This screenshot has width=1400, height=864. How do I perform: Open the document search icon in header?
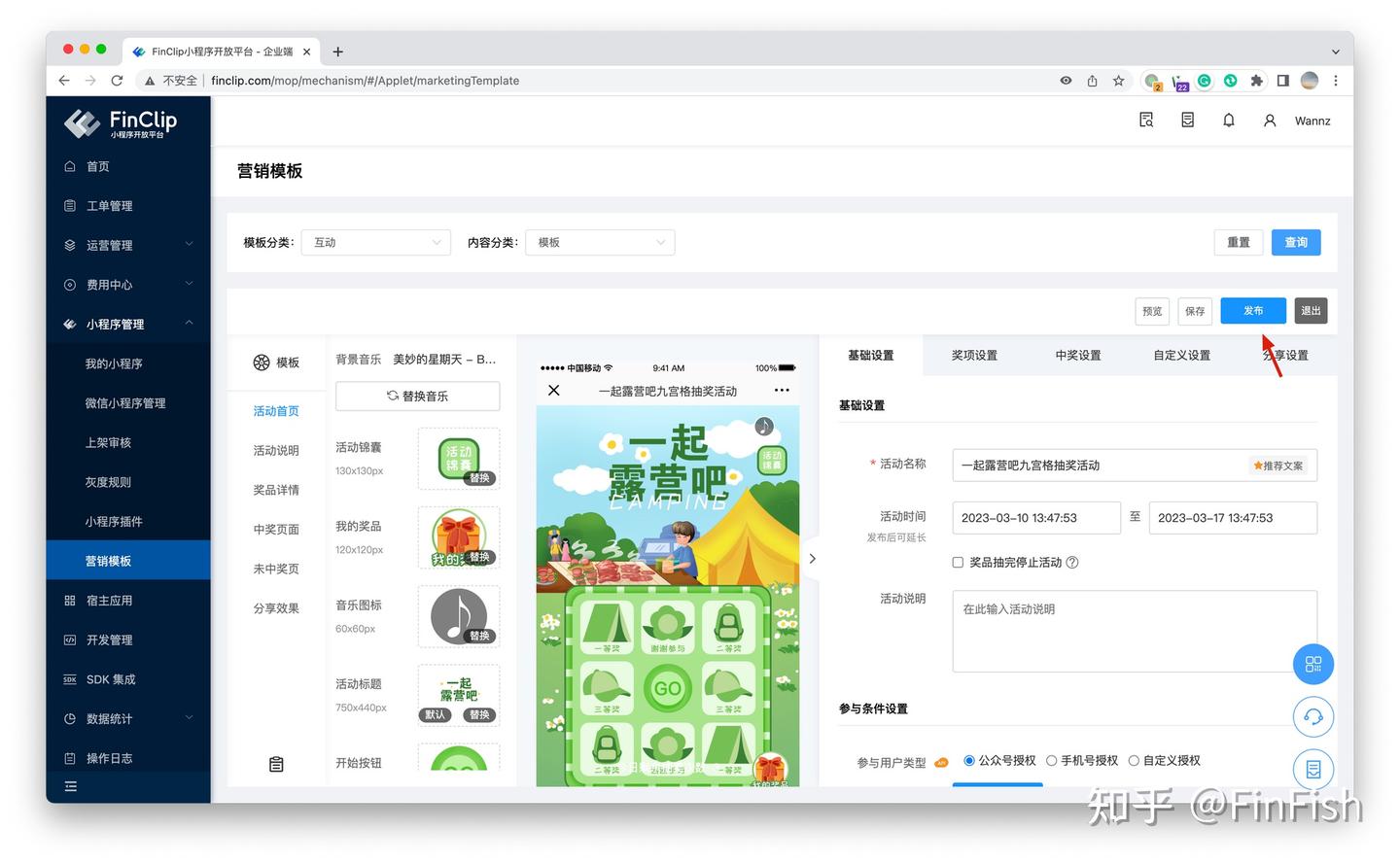(x=1146, y=121)
